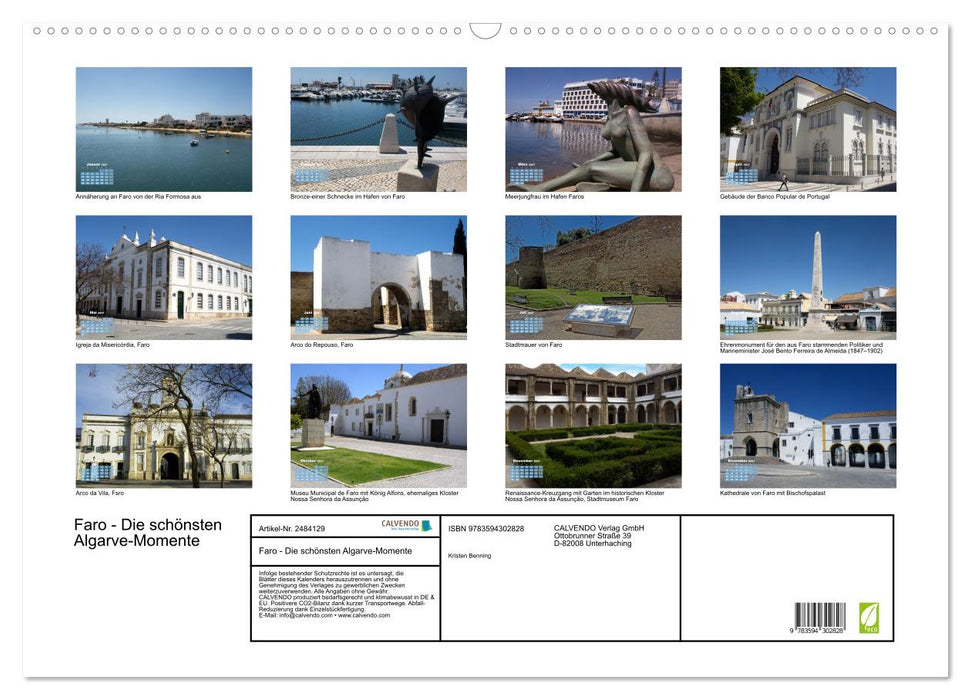Click the info@calvendo.com email line
Image resolution: width=971 pixels, height=700 pixels.
(x=324, y=615)
